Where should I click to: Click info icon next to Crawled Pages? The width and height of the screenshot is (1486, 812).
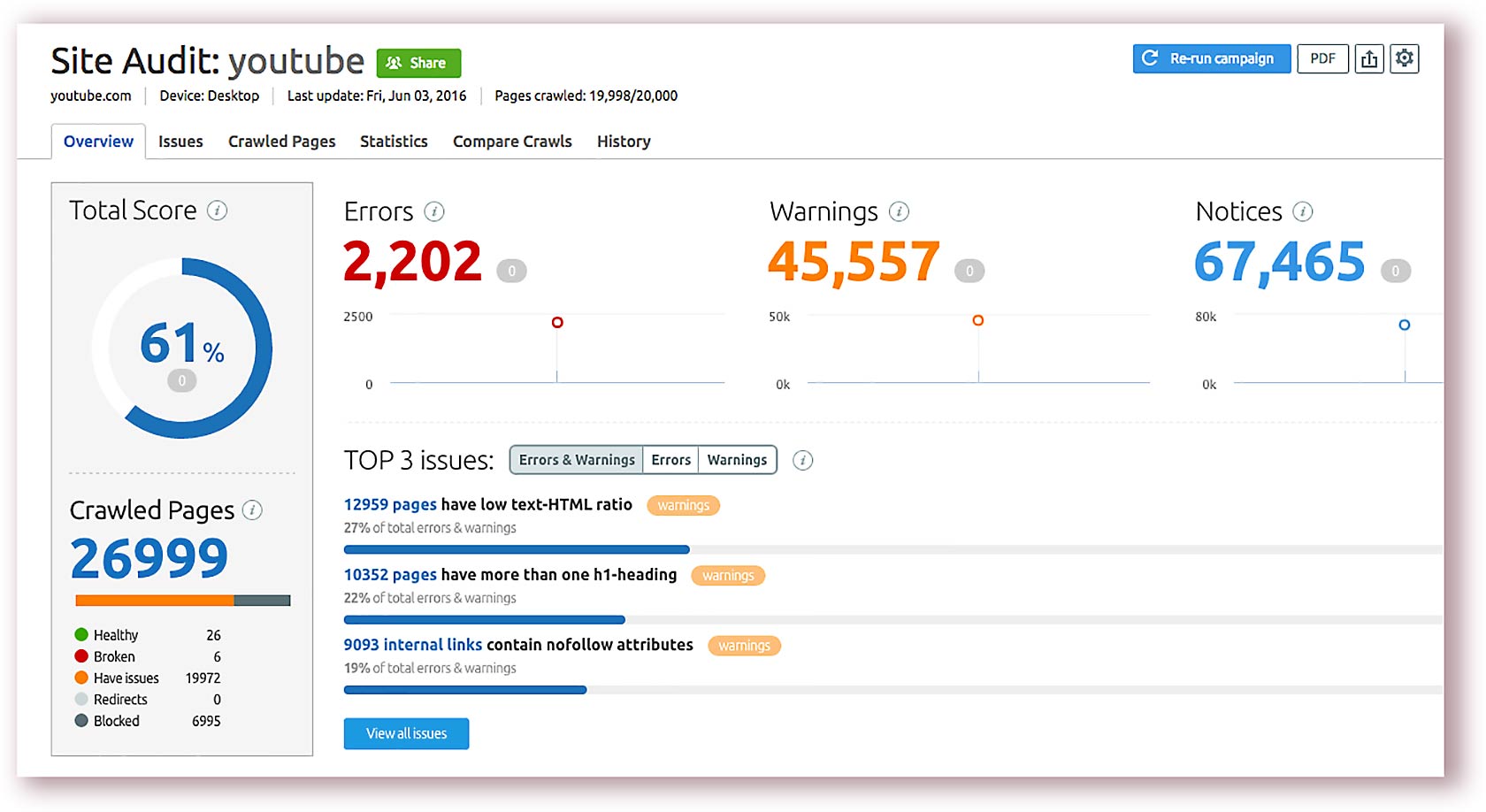tap(252, 510)
